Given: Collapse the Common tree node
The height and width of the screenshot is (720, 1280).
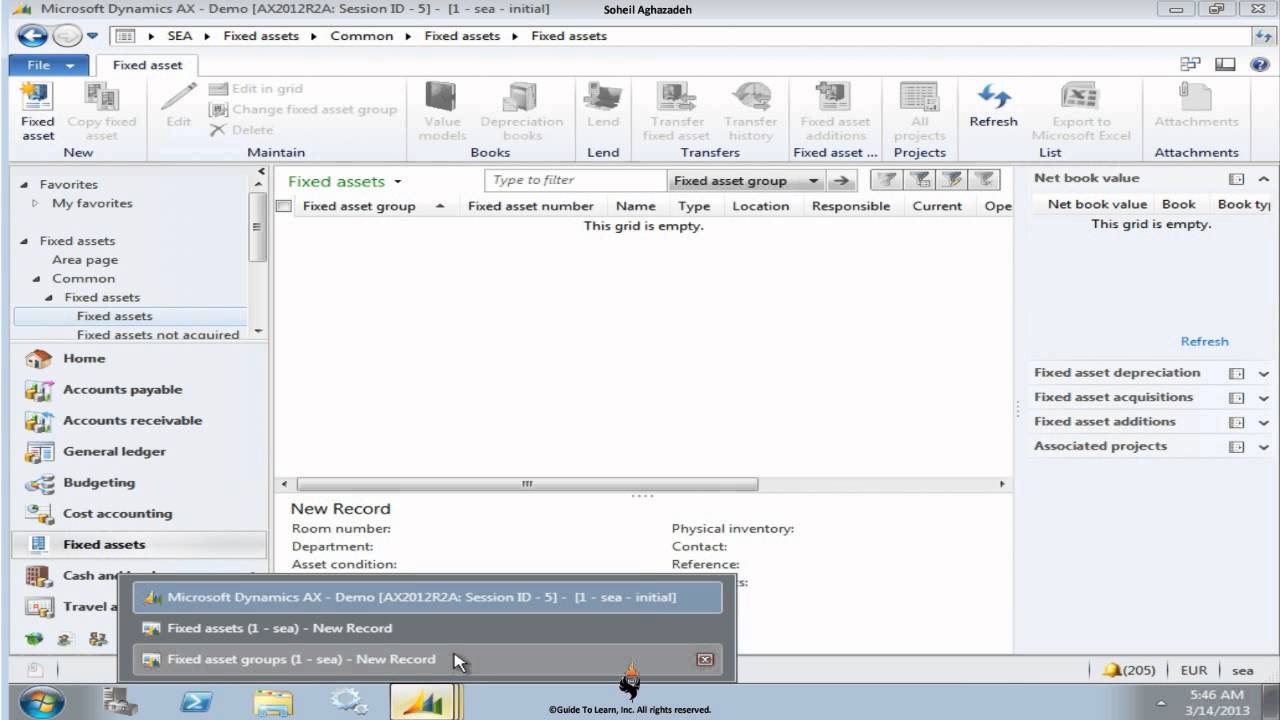Looking at the screenshot, I should (36, 279).
